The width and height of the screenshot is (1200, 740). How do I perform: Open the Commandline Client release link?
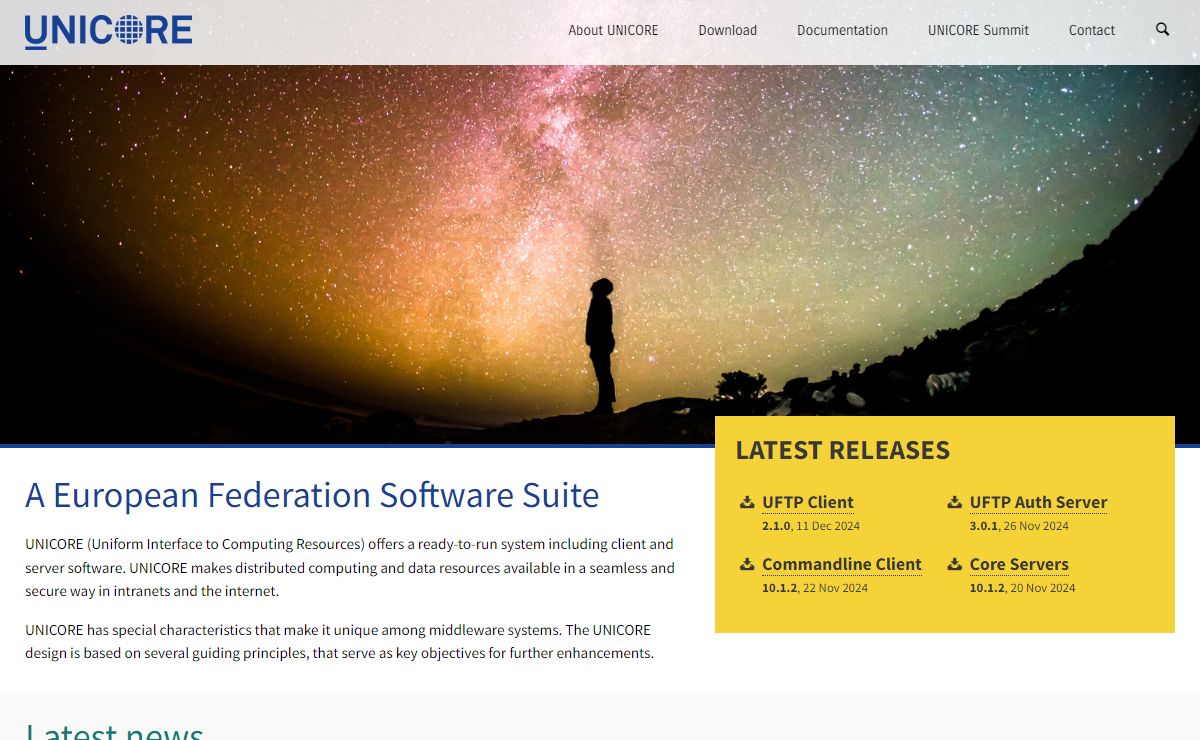[842, 564]
